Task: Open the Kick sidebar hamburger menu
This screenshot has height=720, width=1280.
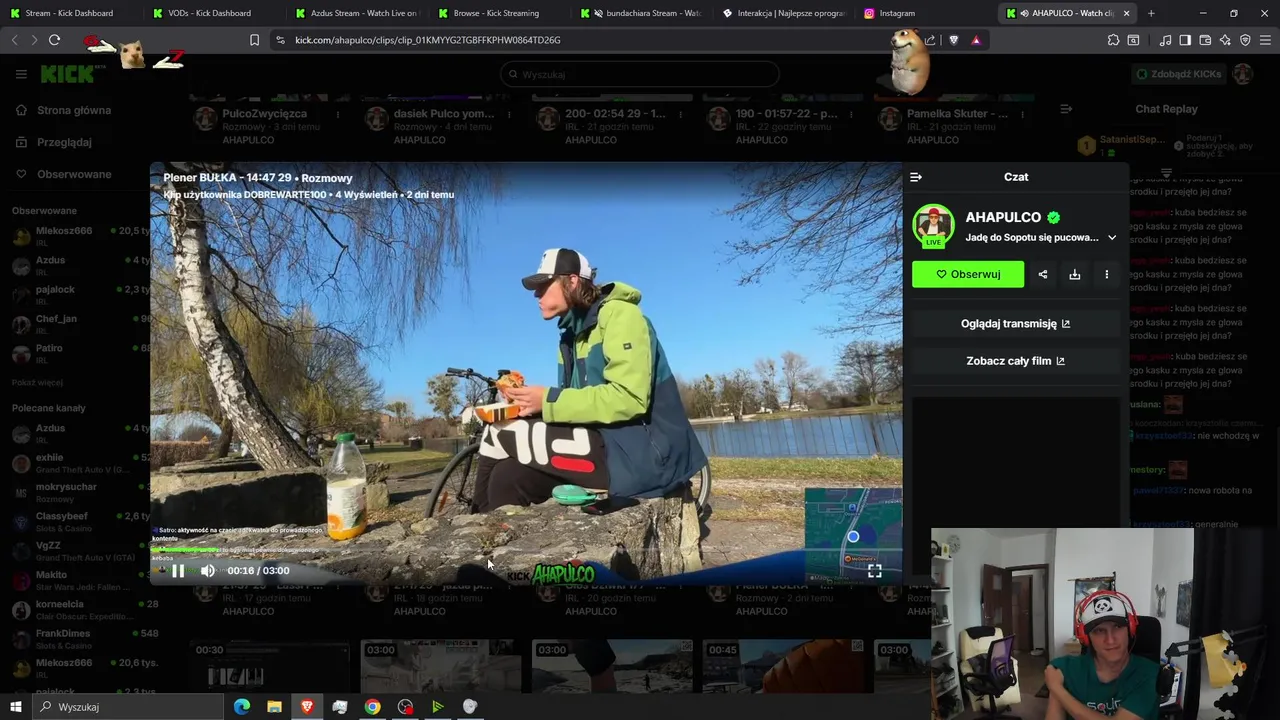Action: tap(21, 74)
